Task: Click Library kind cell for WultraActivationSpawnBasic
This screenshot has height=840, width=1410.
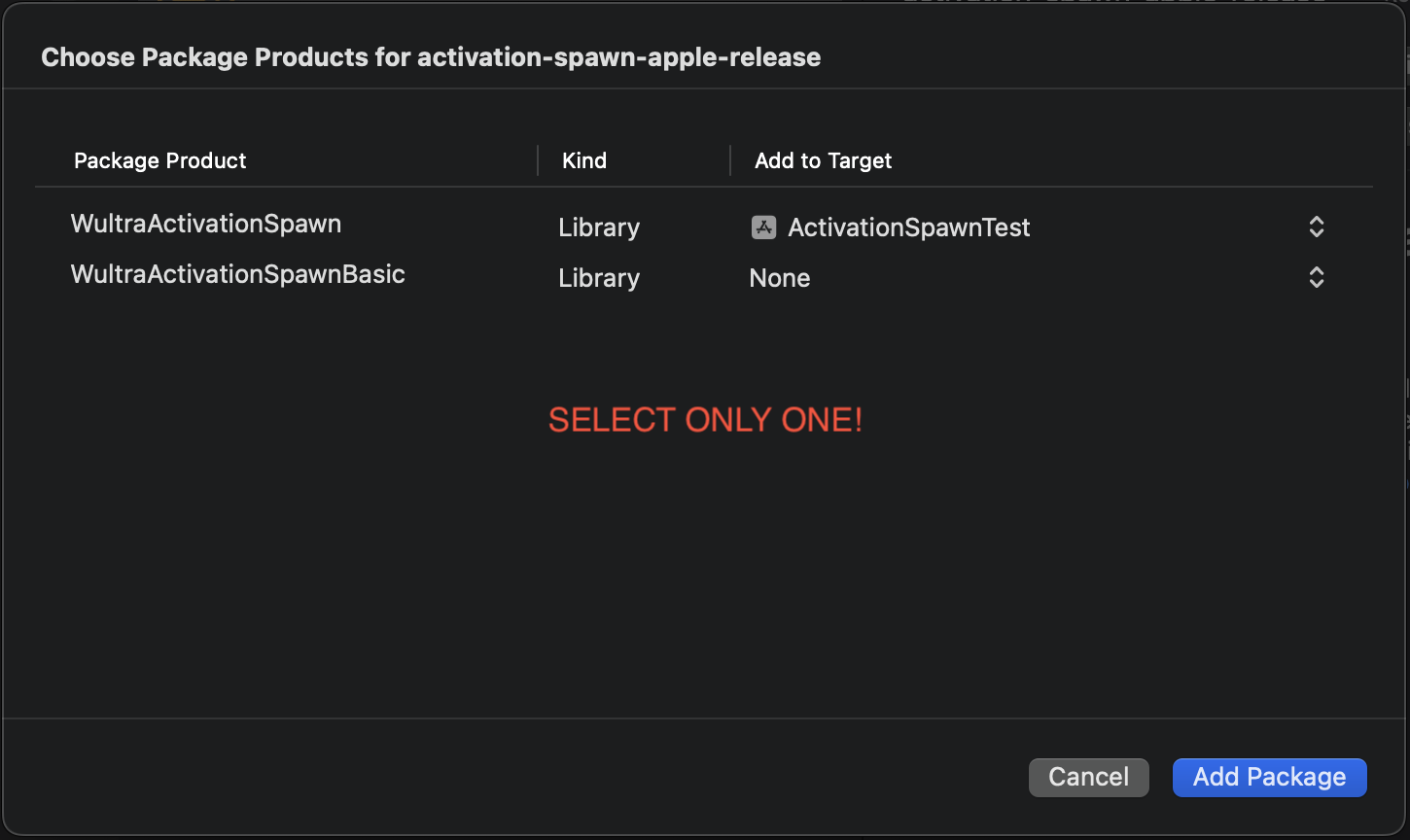Action: tap(599, 278)
